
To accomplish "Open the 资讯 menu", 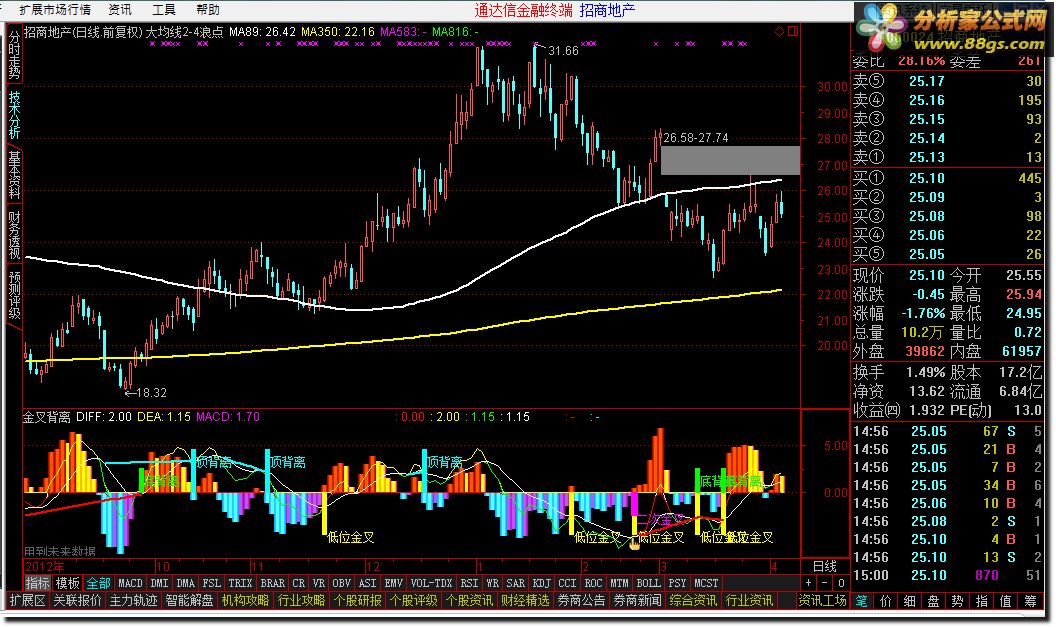I will (120, 9).
